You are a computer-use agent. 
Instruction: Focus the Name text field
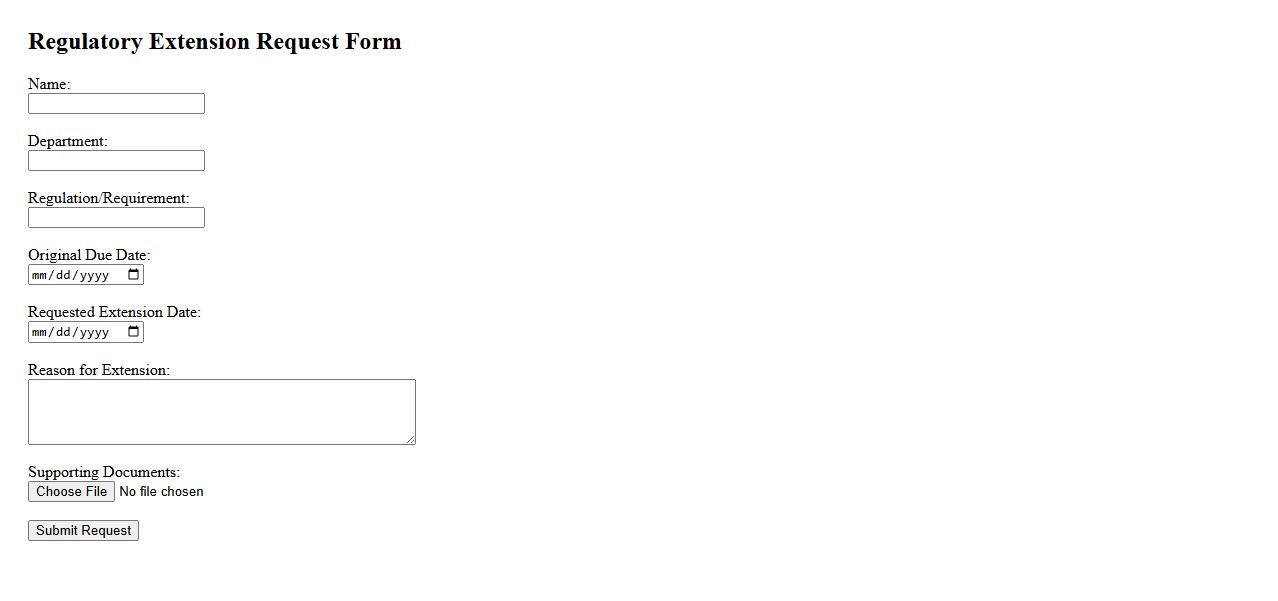pos(116,104)
